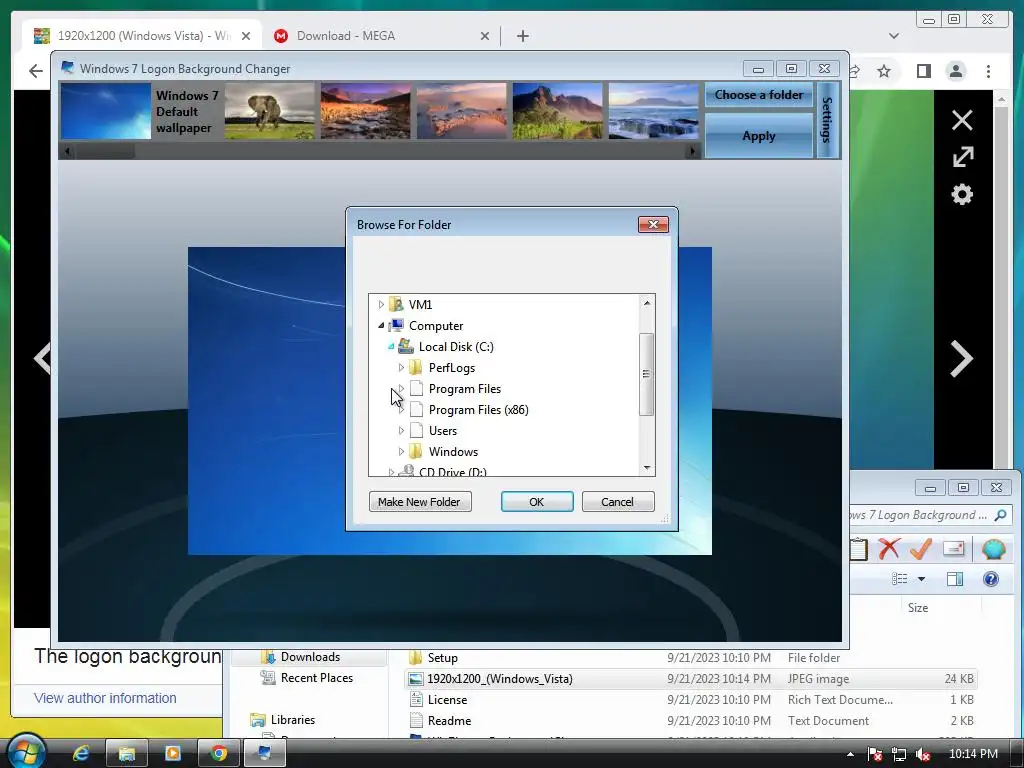This screenshot has height=768, width=1024.
Task: Collapse the Computer tree node
Action: [381, 325]
